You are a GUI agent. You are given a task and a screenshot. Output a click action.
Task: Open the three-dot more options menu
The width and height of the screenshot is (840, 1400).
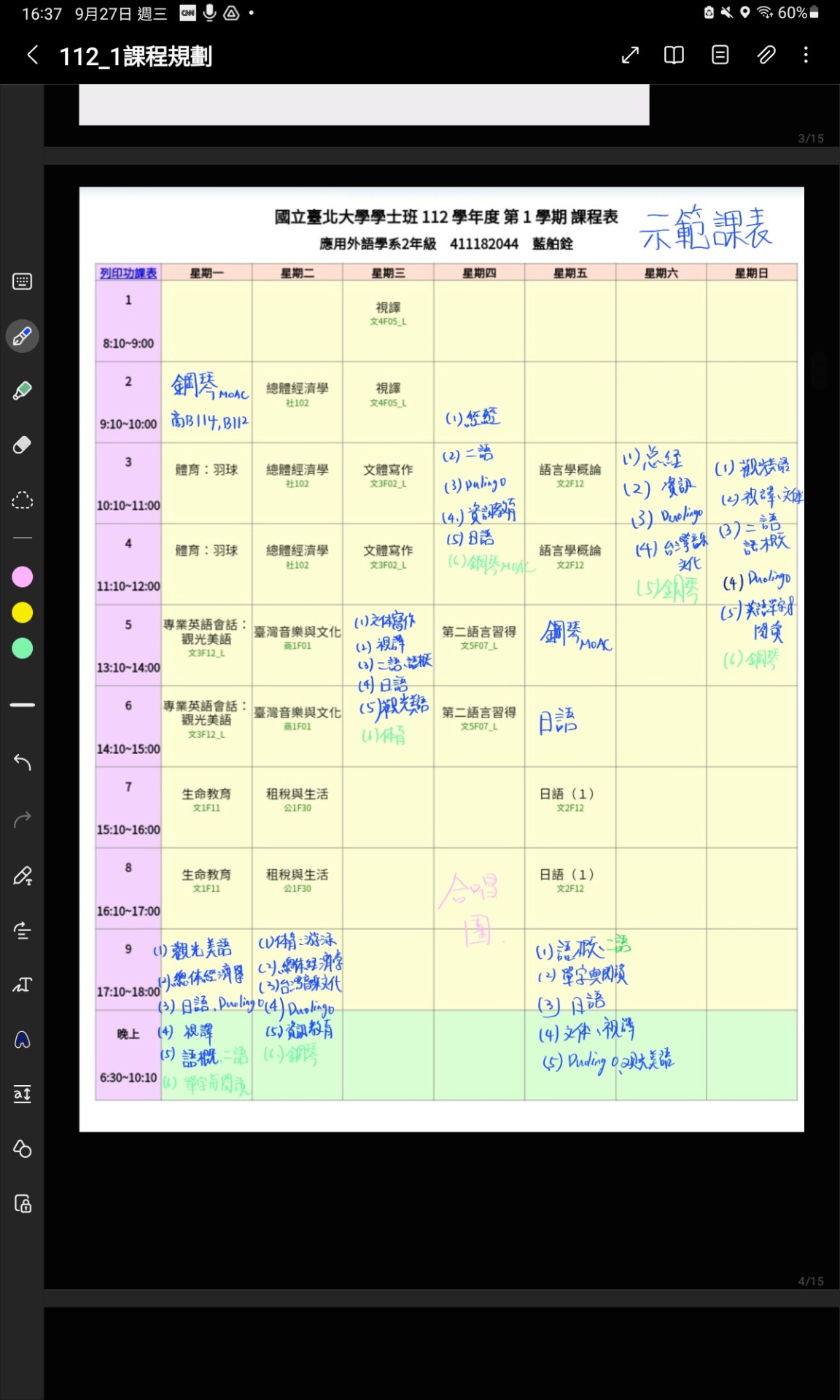tap(806, 55)
